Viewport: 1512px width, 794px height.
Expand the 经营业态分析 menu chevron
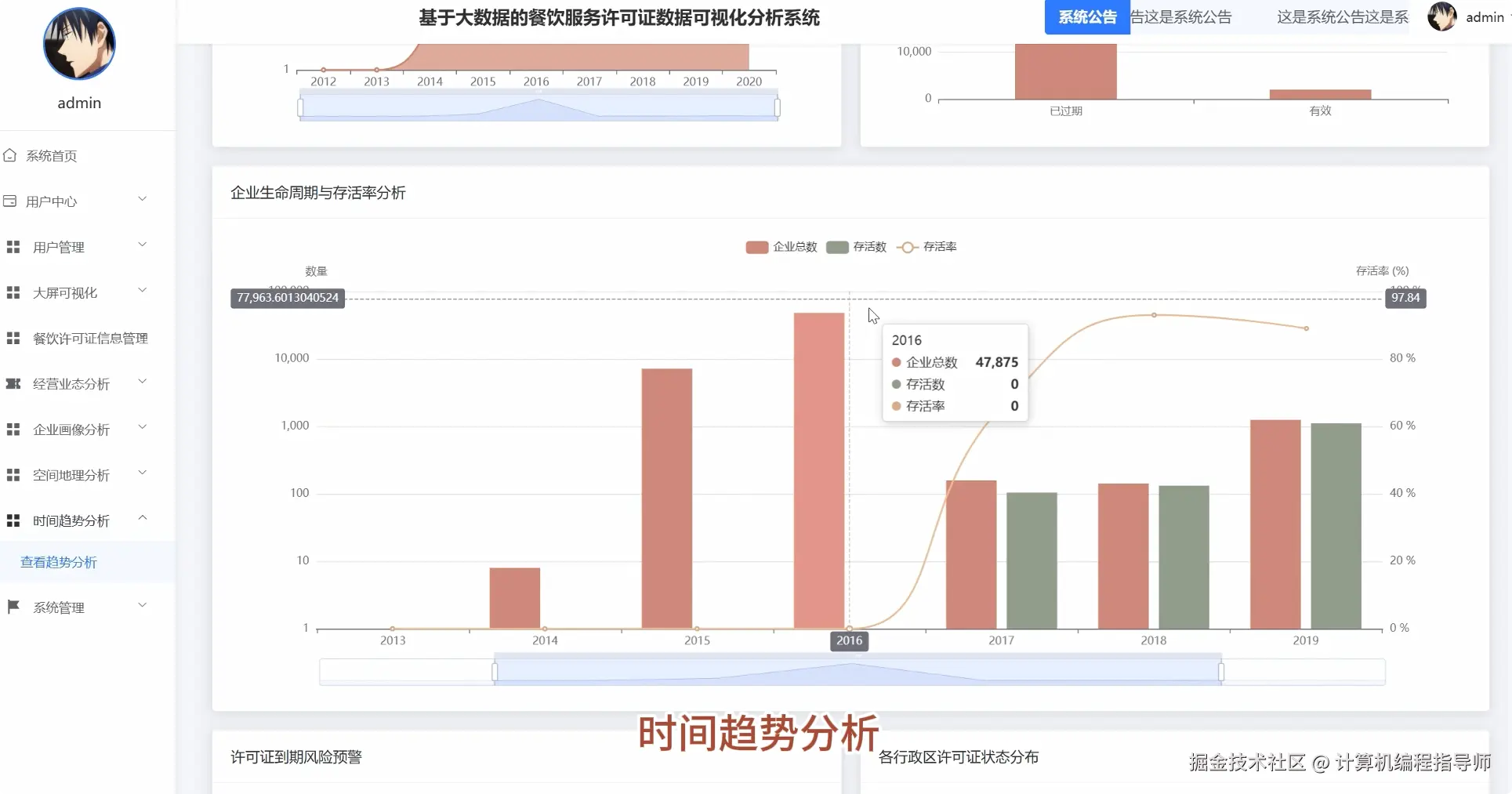[x=143, y=382]
